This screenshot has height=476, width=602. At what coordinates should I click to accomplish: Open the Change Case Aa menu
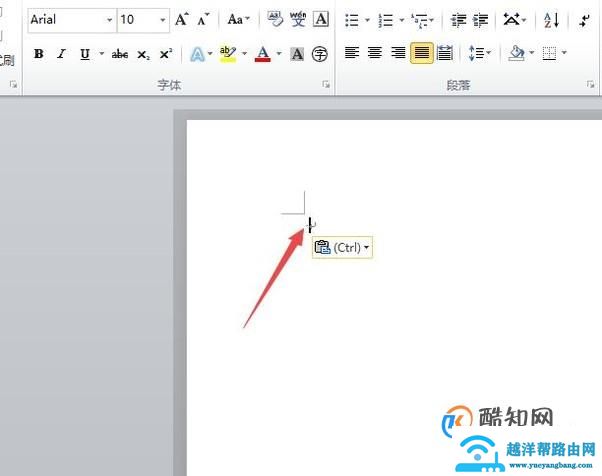[x=238, y=19]
